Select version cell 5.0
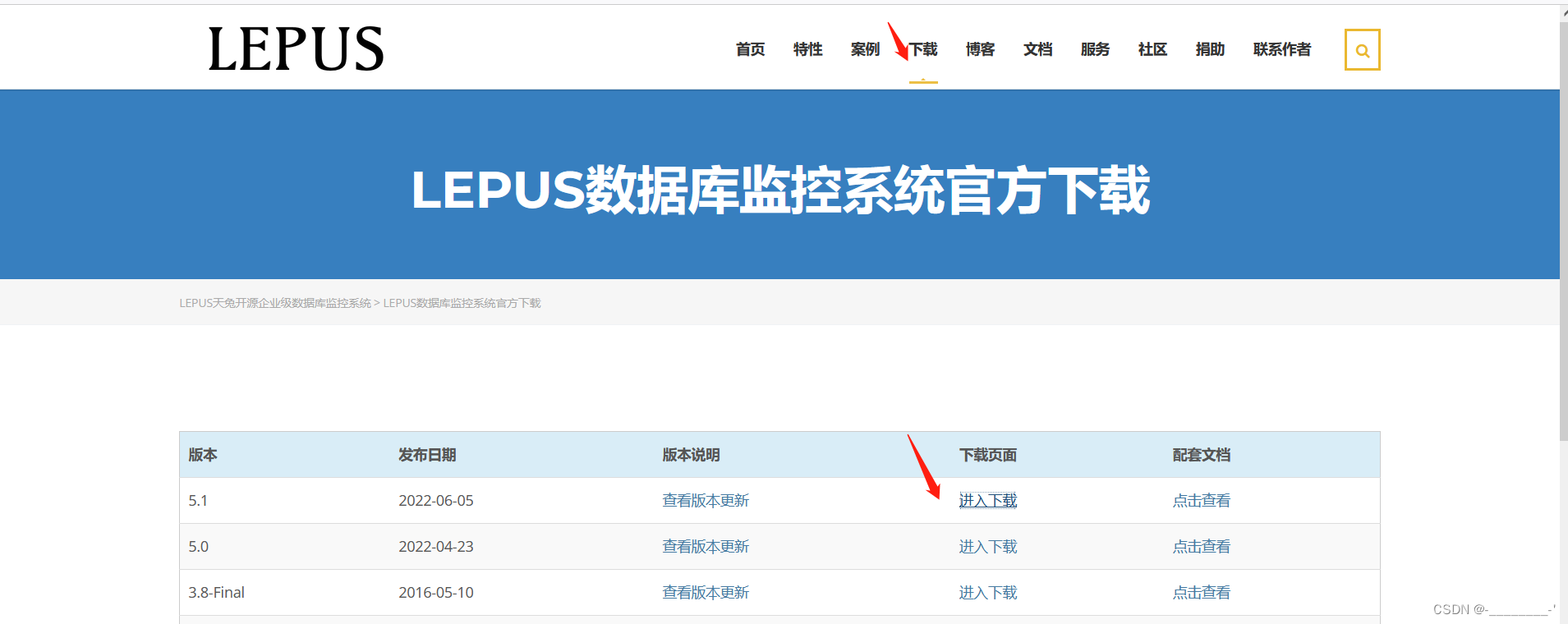This screenshot has height=624, width=1568. point(198,547)
